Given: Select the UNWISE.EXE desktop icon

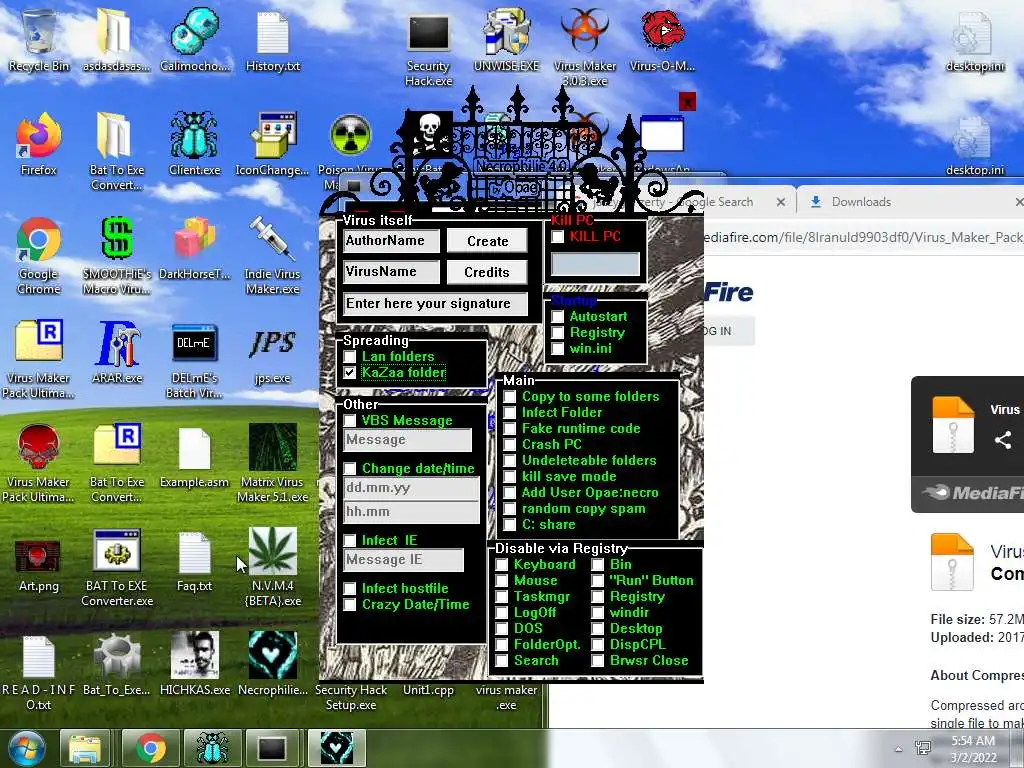Looking at the screenshot, I should [506, 40].
